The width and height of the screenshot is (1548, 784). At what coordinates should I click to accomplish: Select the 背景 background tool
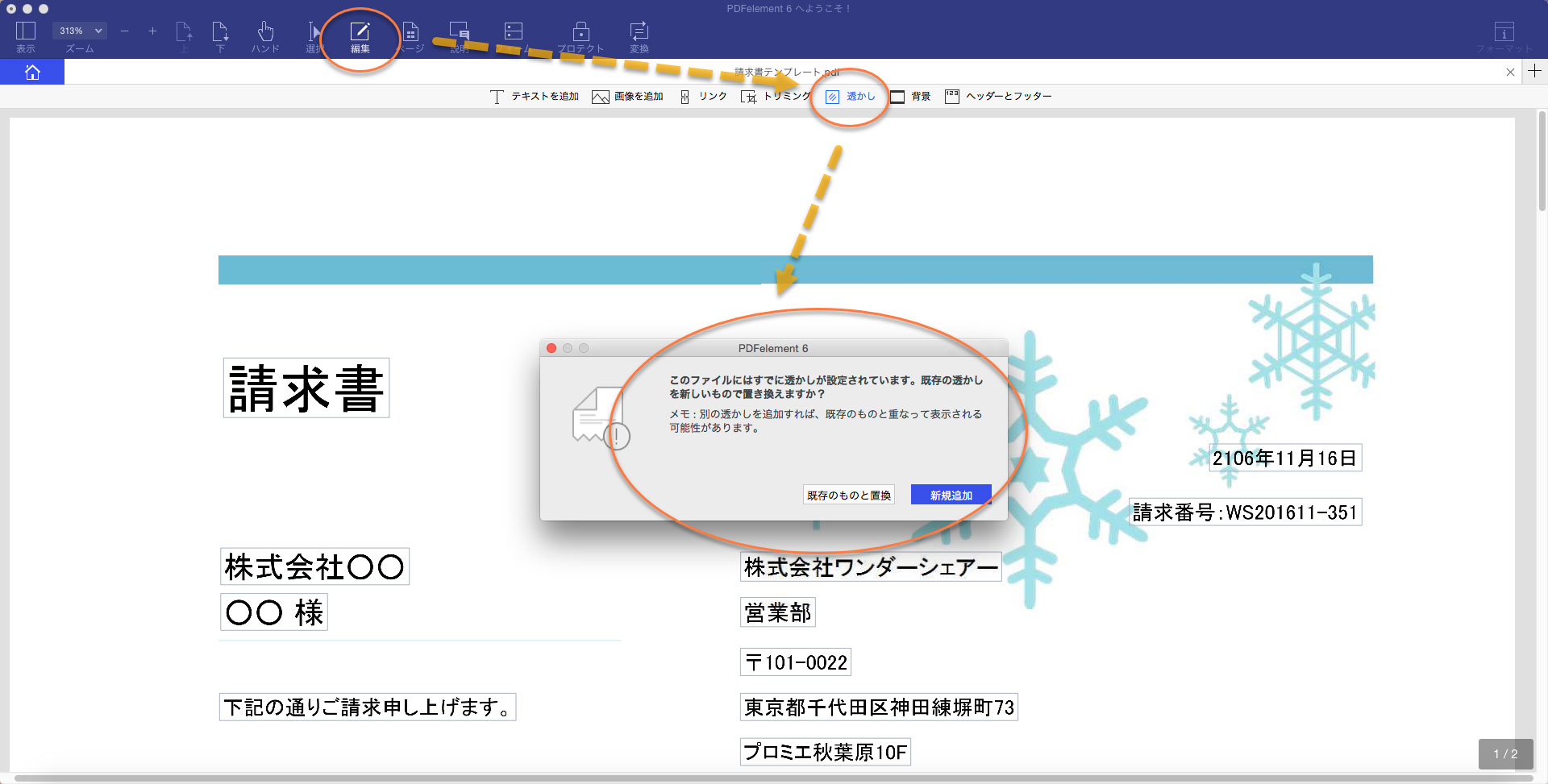(910, 97)
